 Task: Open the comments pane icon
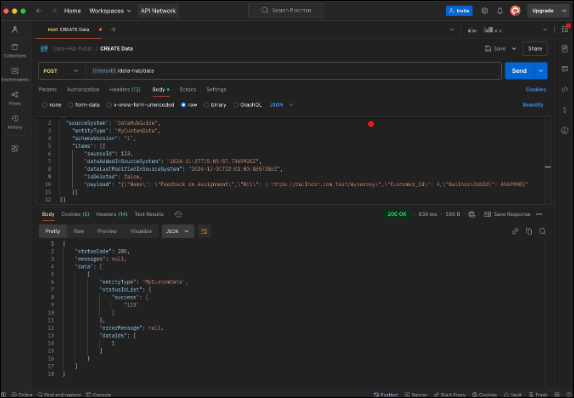point(565,69)
